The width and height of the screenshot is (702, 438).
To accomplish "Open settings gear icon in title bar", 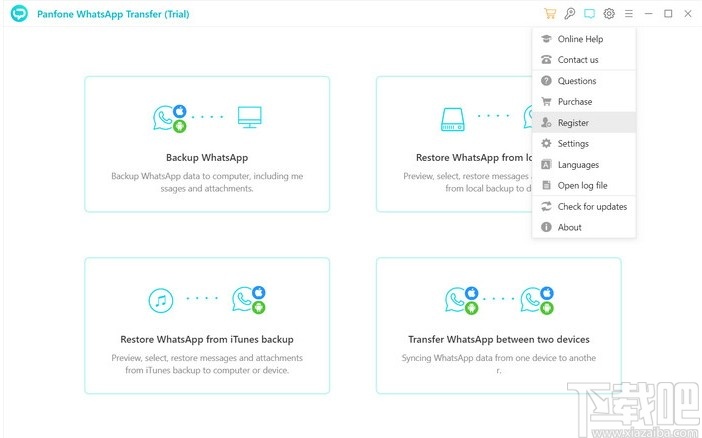I will [x=609, y=13].
